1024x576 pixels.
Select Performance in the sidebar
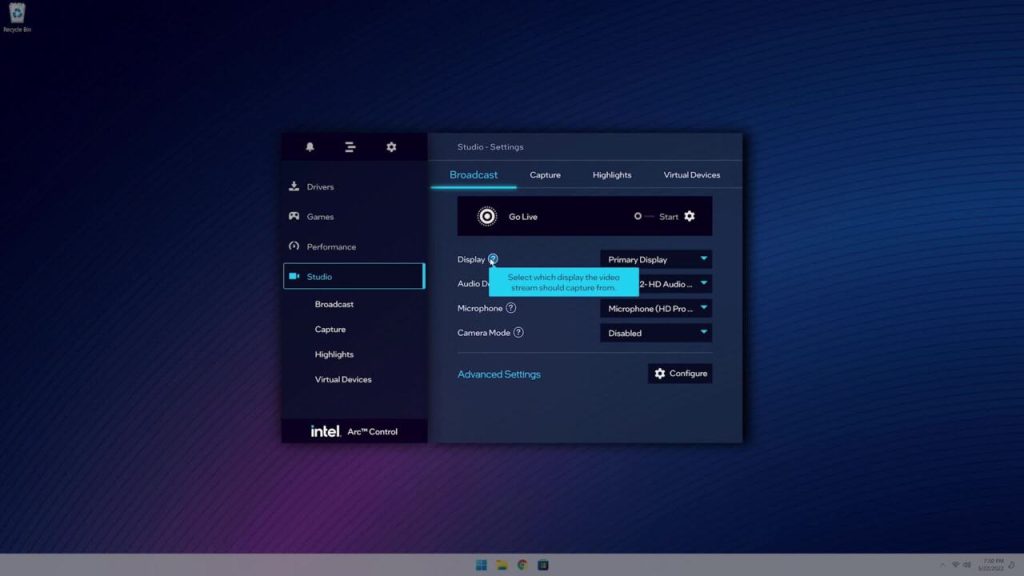tap(330, 247)
